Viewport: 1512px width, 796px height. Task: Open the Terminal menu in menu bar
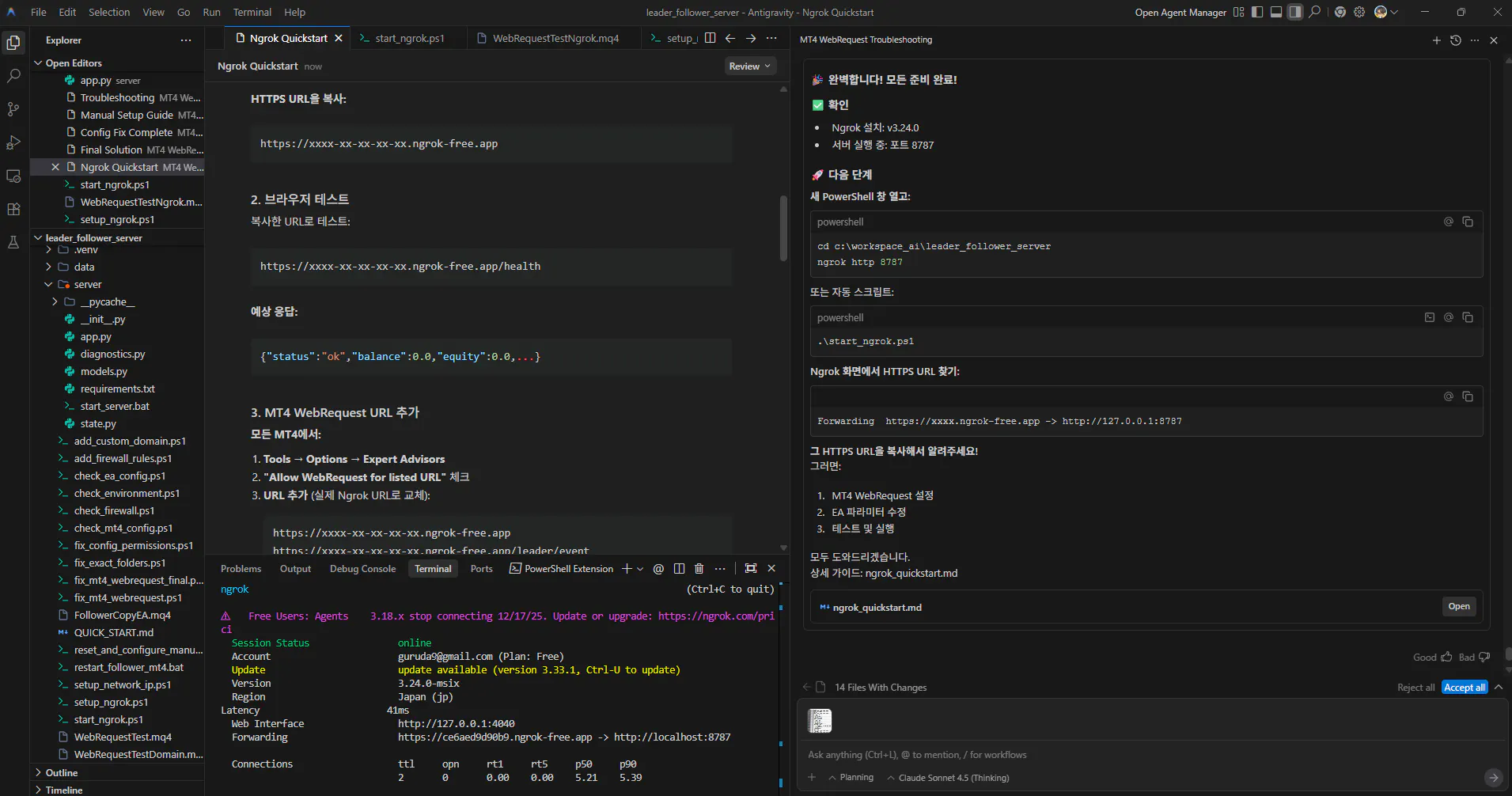252,12
